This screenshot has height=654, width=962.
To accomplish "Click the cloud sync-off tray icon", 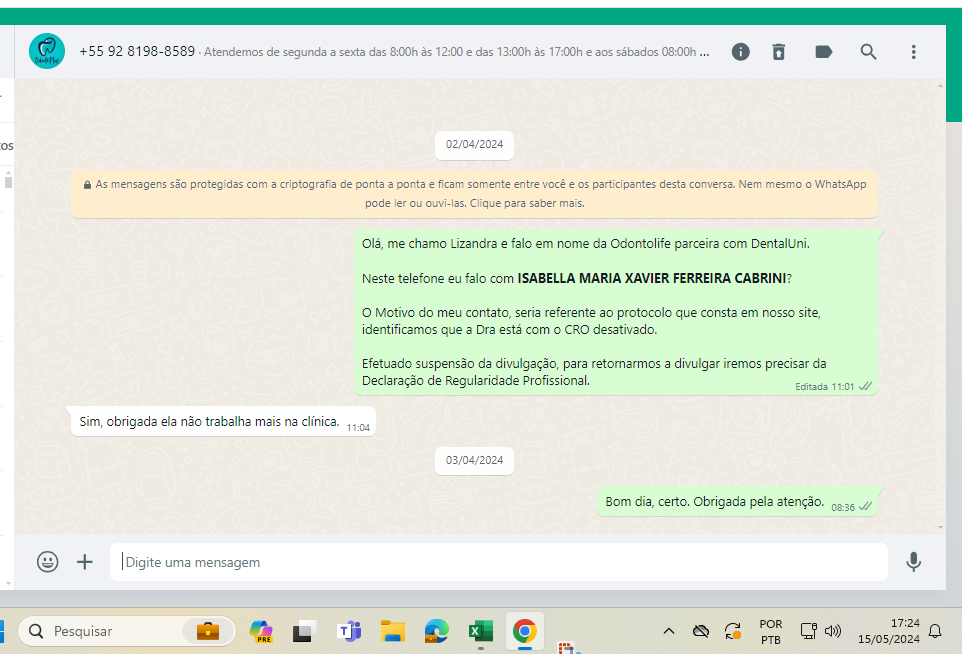I will tap(701, 631).
